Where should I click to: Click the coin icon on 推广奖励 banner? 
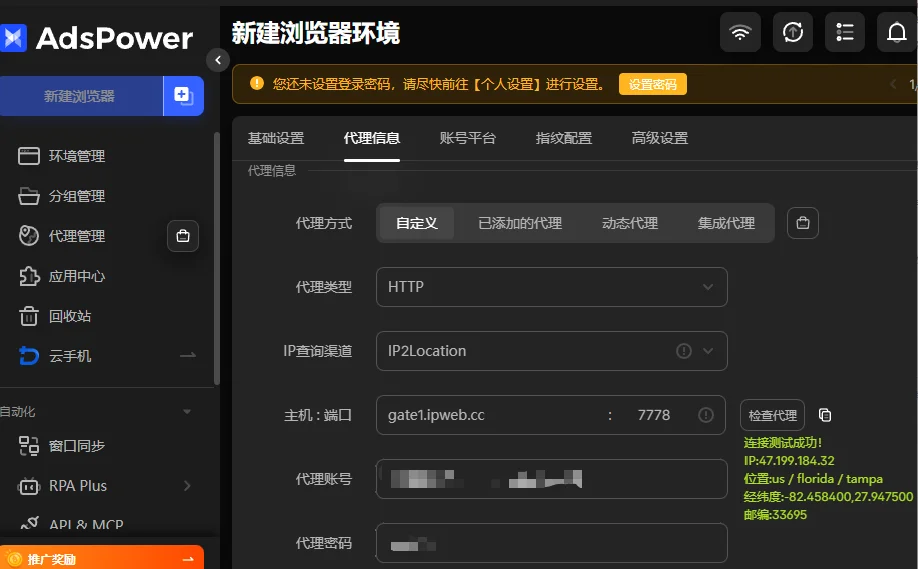[x=15, y=559]
